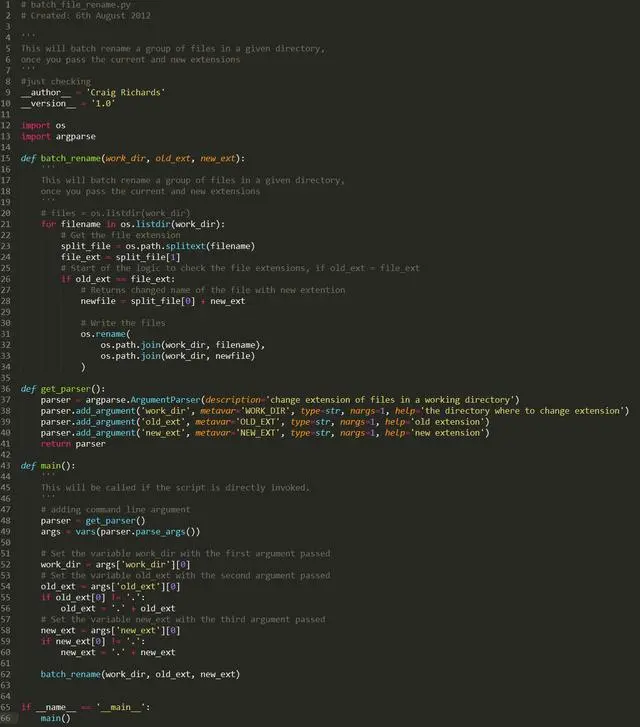Click the os.rename( call line
The width and height of the screenshot is (640, 727).
pos(106,334)
